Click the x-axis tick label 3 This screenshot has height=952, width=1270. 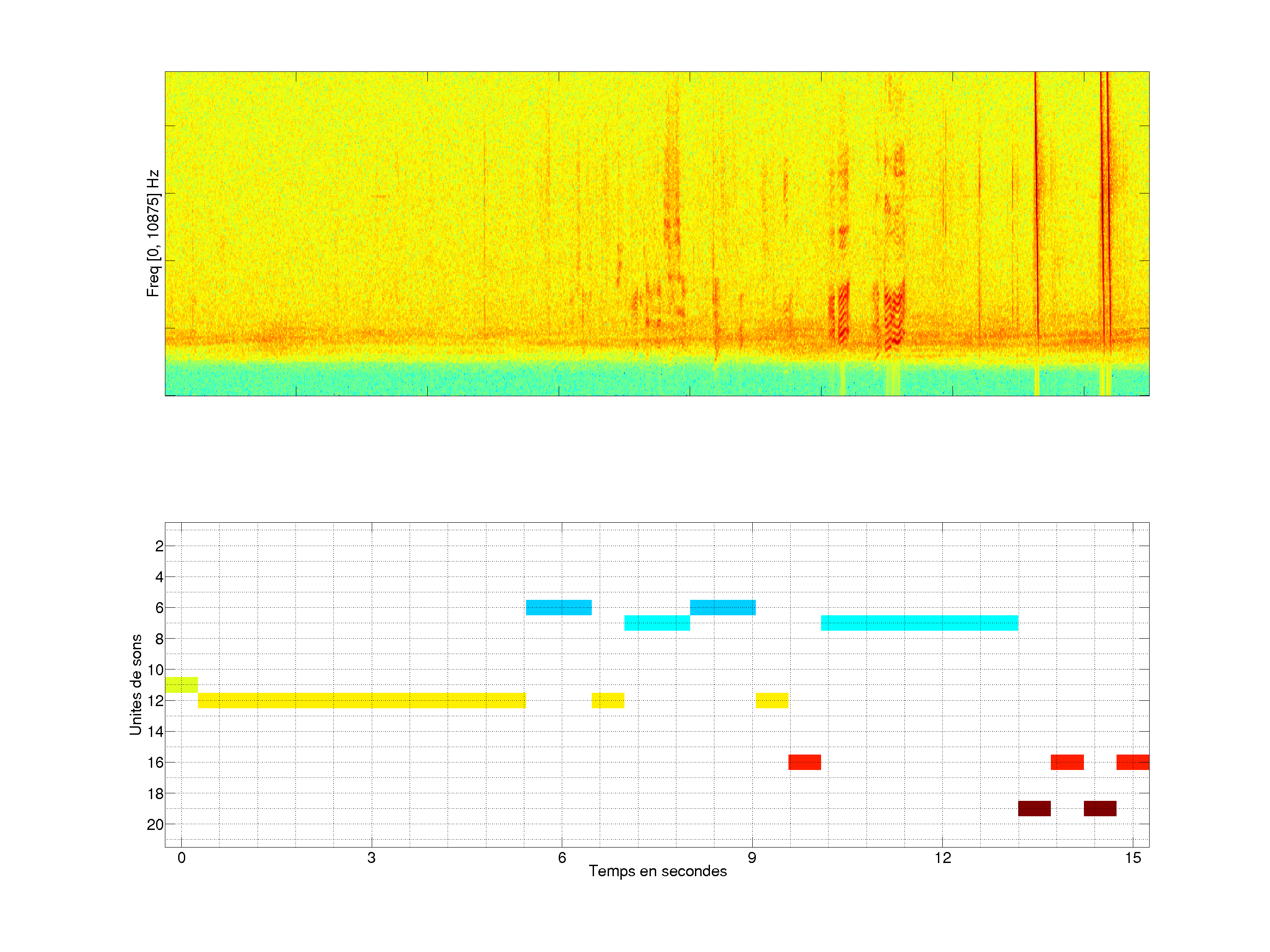coord(371,858)
